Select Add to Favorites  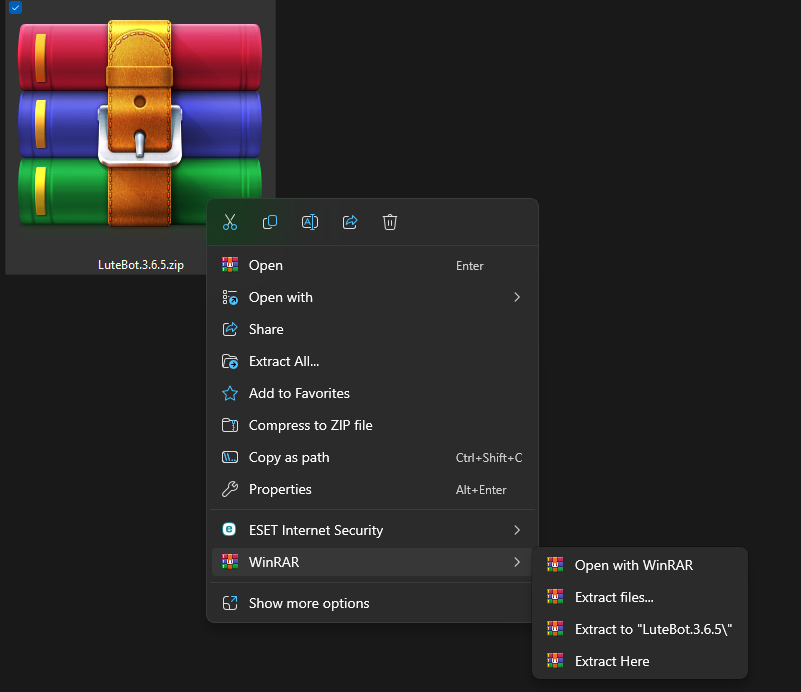click(x=373, y=393)
